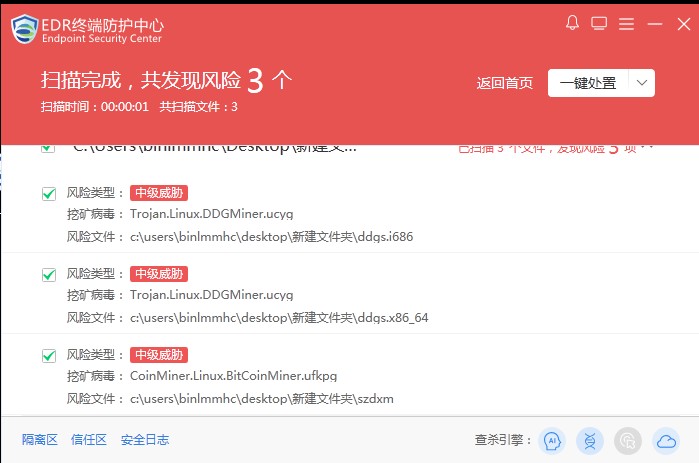Collapse the scanned folder results chevron
Viewport: 699px width, 463px height.
650,148
